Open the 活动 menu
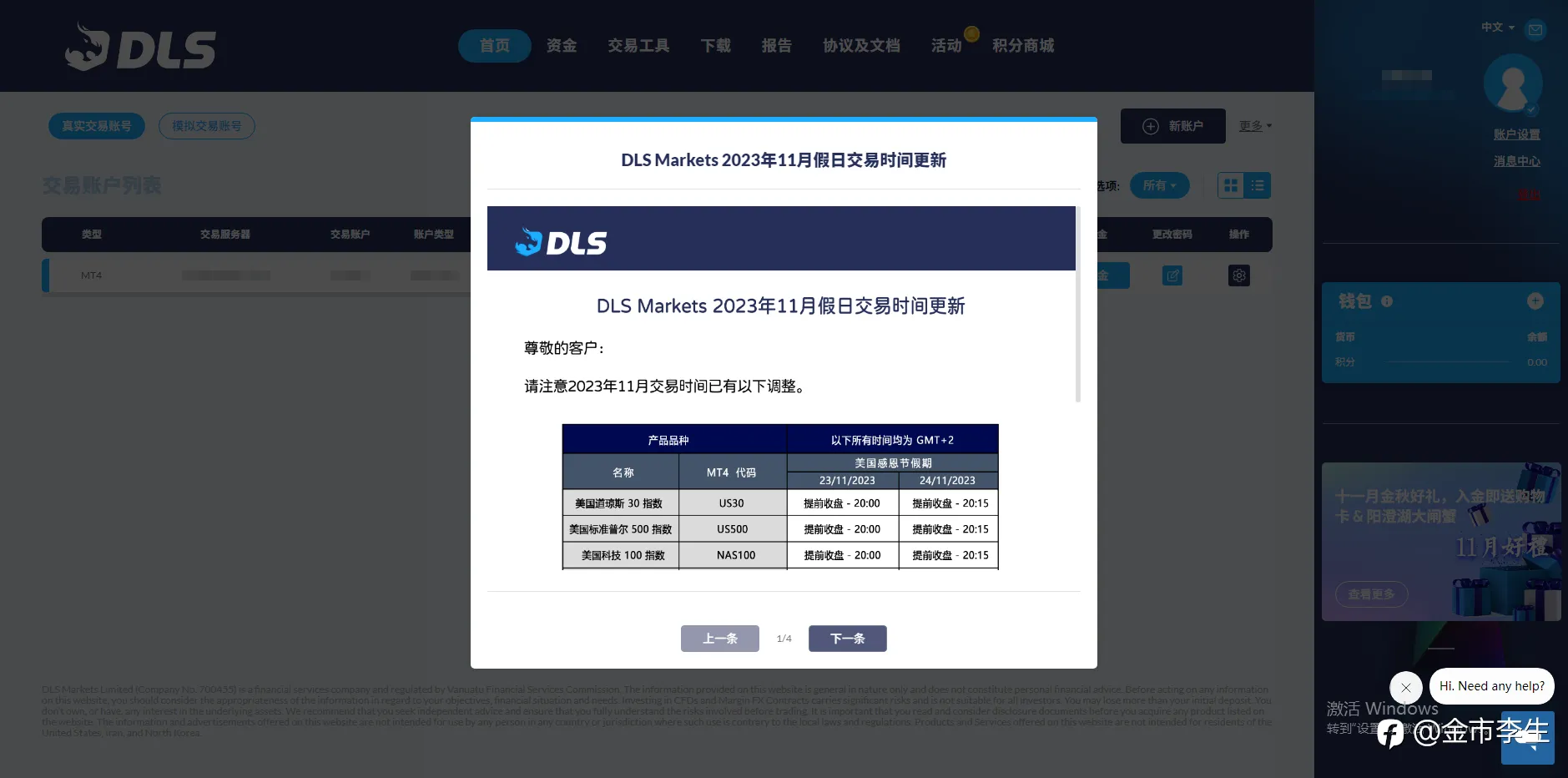 pos(946,46)
